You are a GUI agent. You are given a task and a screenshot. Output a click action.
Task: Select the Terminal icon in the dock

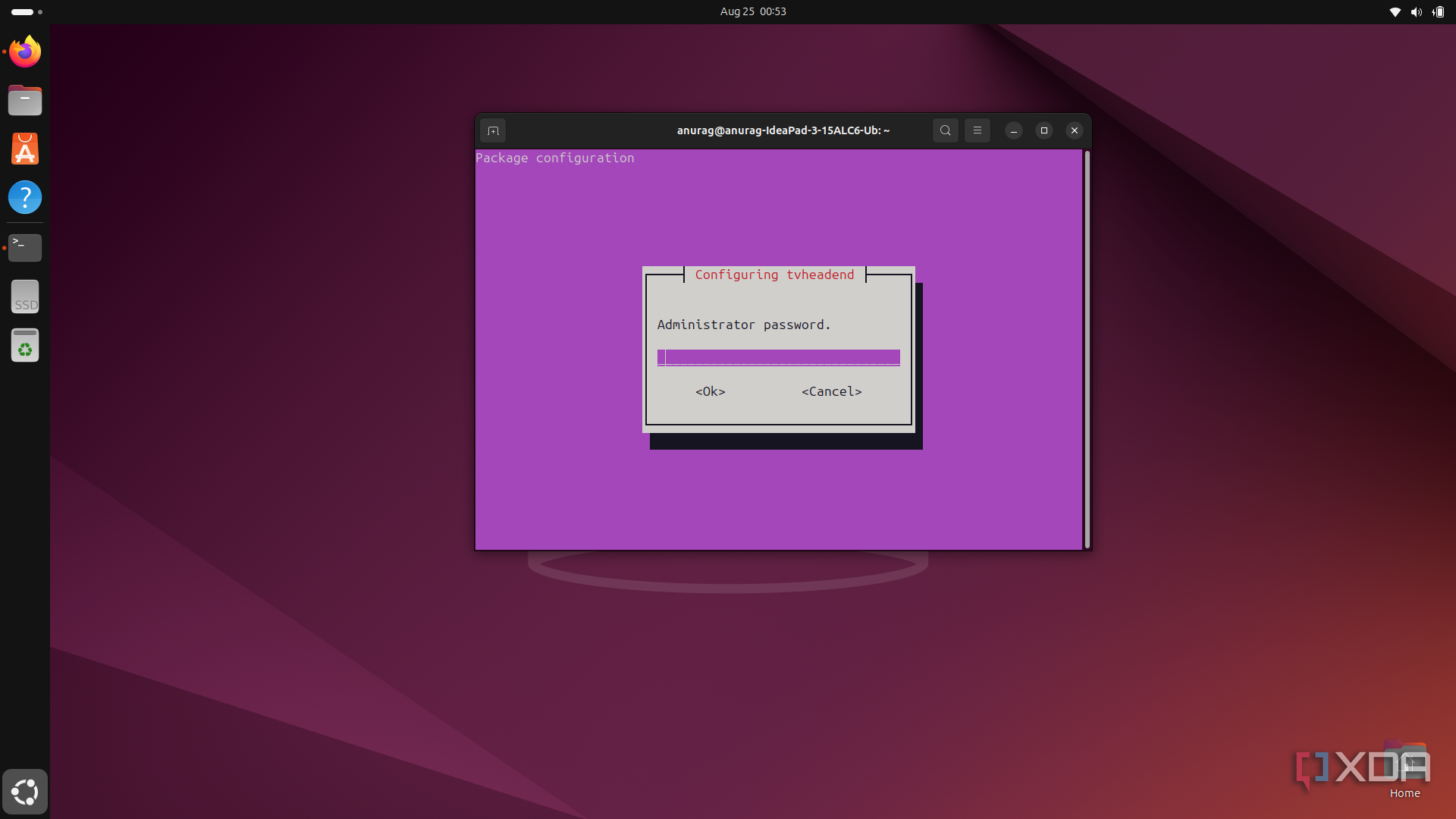[25, 247]
